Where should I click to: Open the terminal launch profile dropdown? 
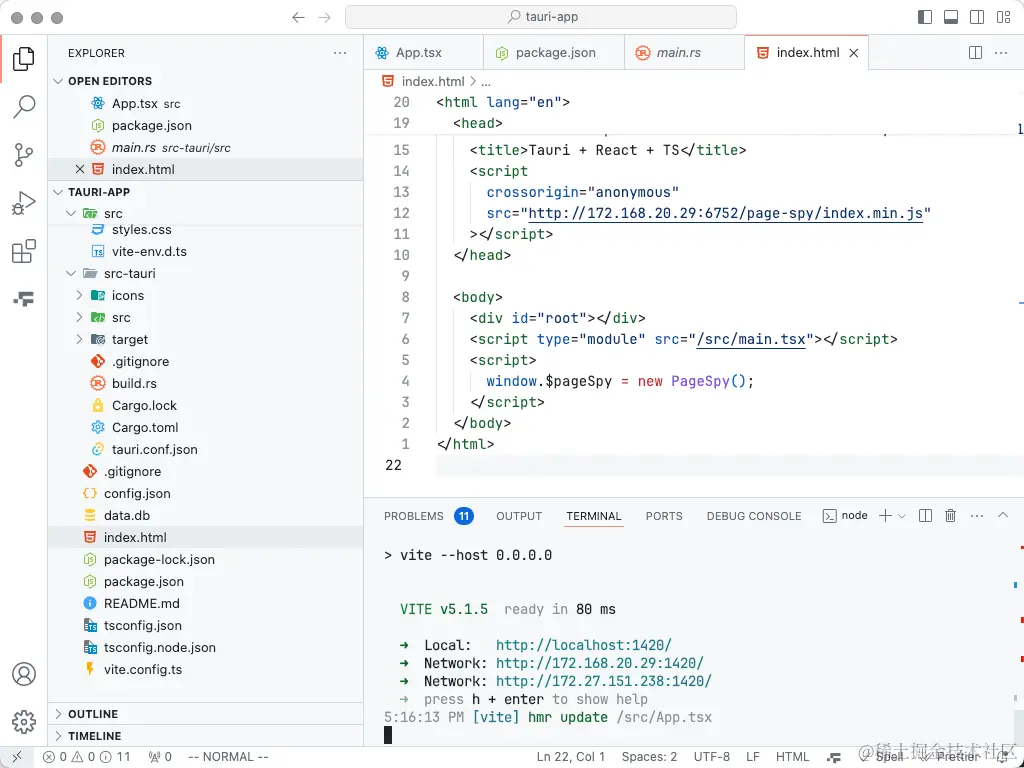902,516
